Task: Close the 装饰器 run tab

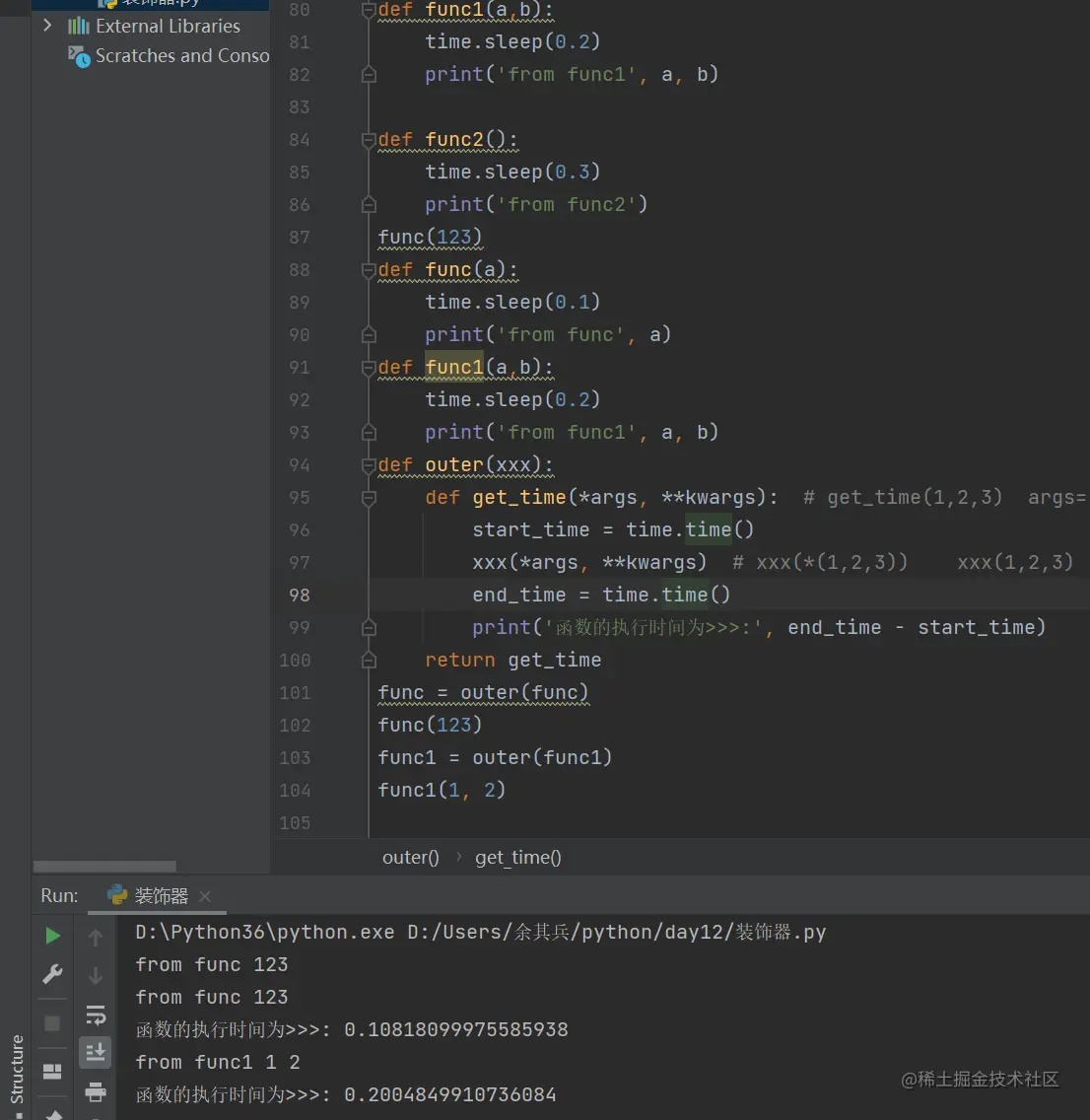Action: pos(205,896)
